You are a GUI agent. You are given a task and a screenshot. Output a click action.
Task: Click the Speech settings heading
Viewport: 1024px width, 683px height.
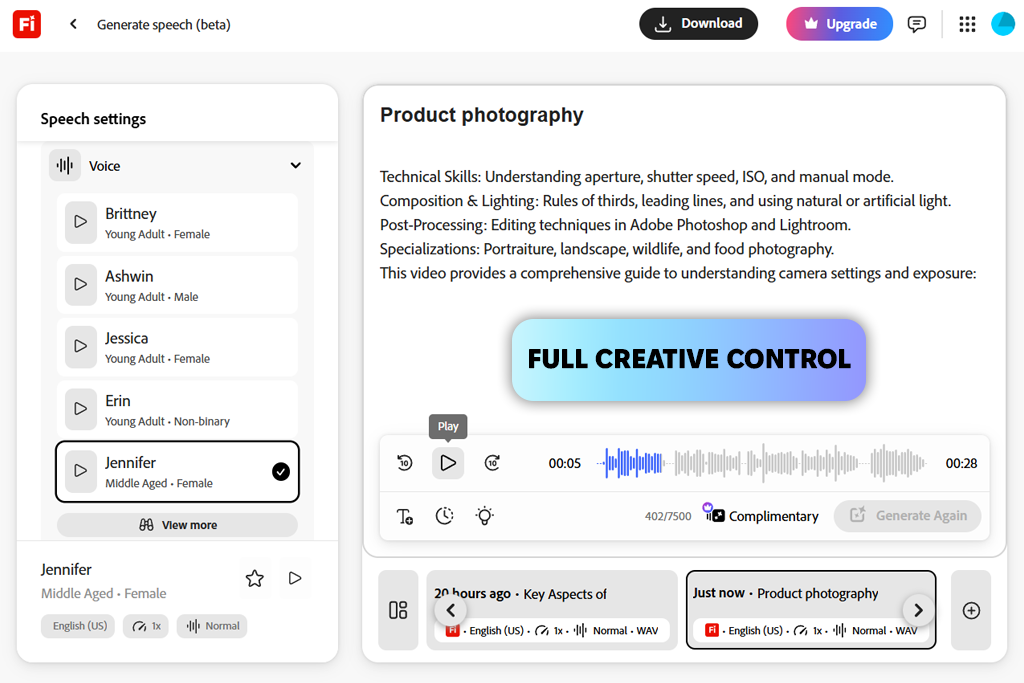pyautogui.click(x=93, y=119)
